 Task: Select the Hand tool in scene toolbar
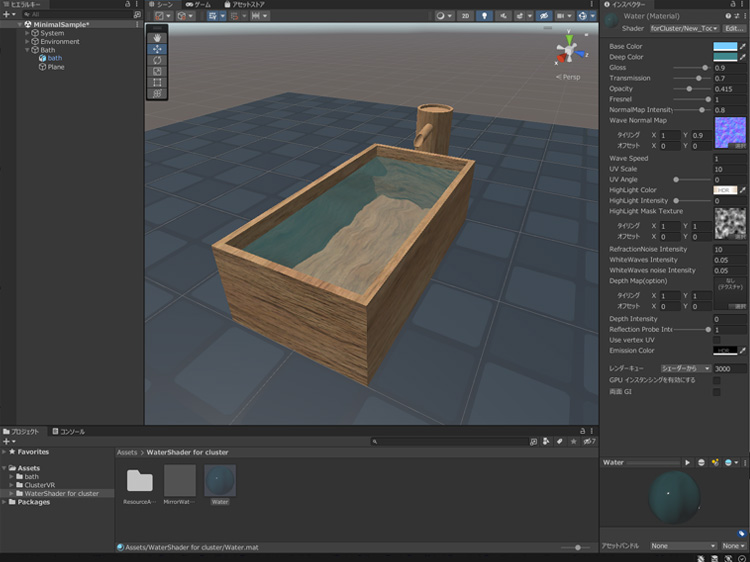(157, 37)
